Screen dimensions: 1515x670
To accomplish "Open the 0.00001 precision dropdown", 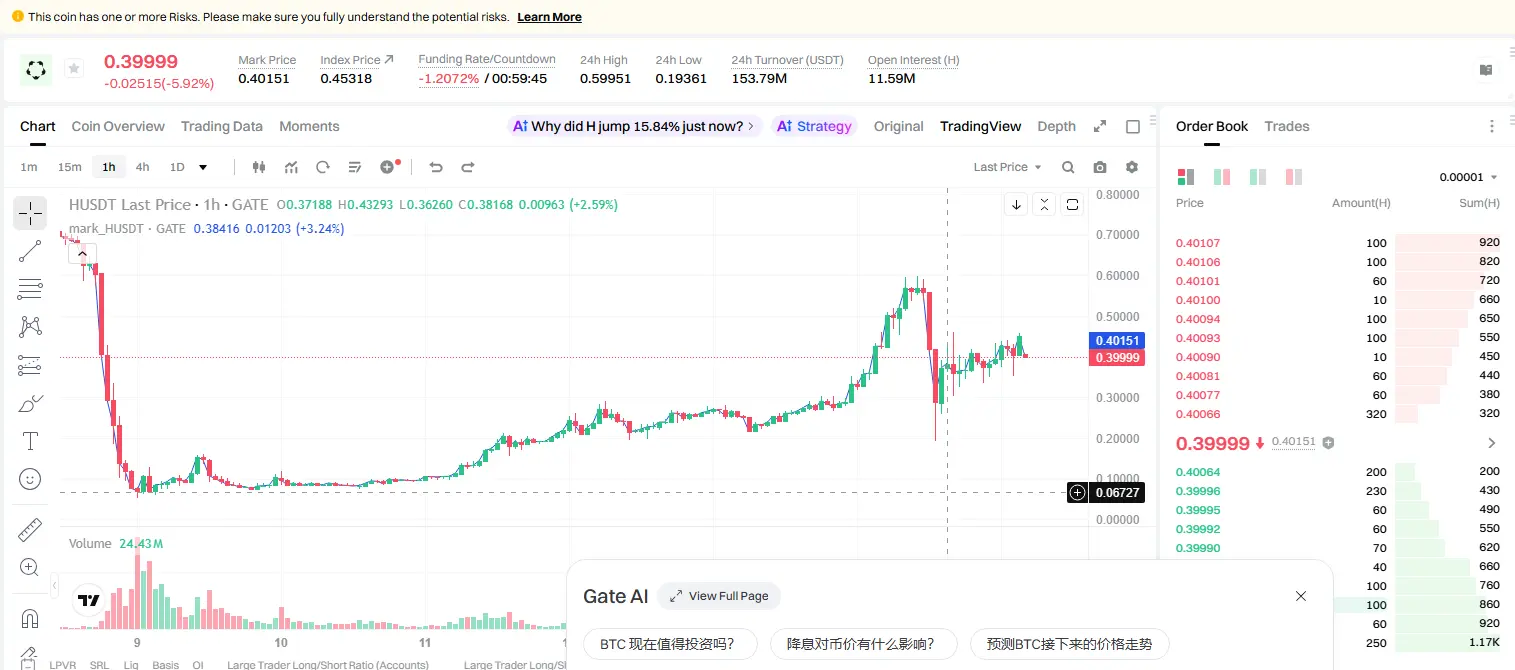I will coord(1468,177).
